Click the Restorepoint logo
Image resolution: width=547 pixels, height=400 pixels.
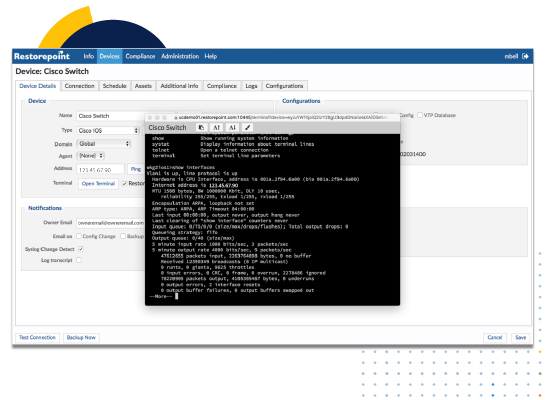coord(42,56)
